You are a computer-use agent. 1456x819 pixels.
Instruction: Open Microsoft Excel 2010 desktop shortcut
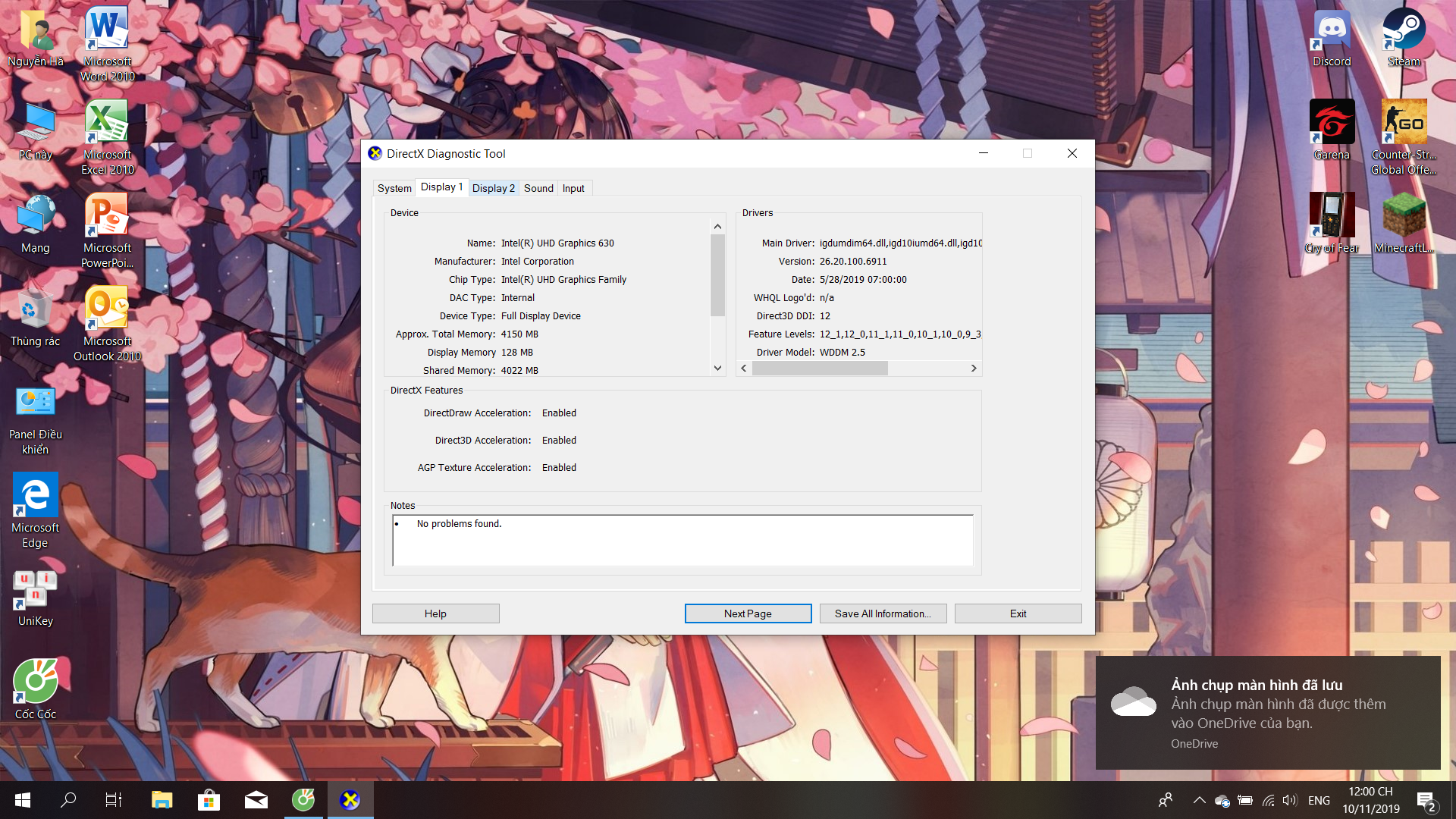[x=107, y=136]
